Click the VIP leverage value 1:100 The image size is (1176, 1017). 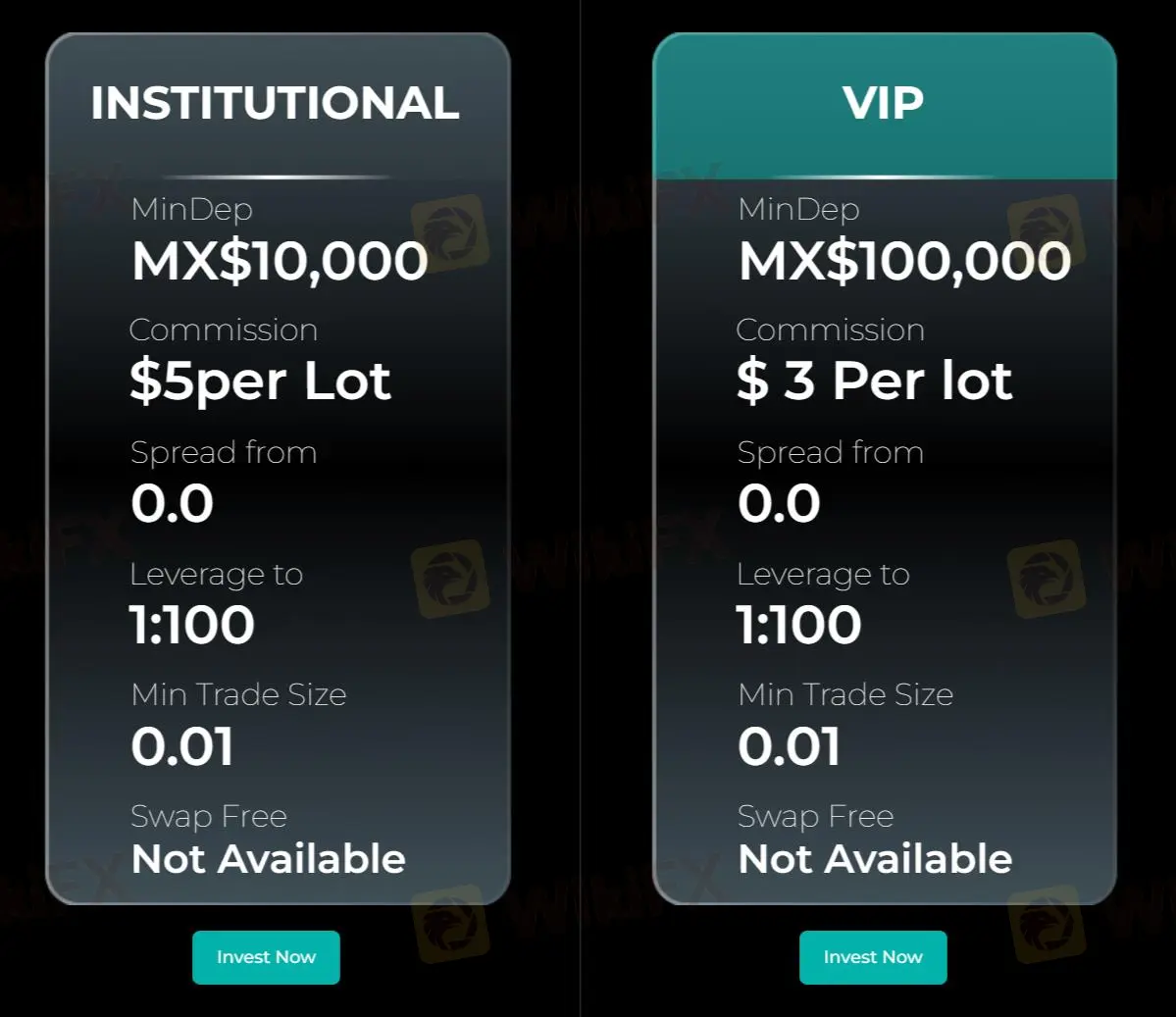(x=799, y=625)
